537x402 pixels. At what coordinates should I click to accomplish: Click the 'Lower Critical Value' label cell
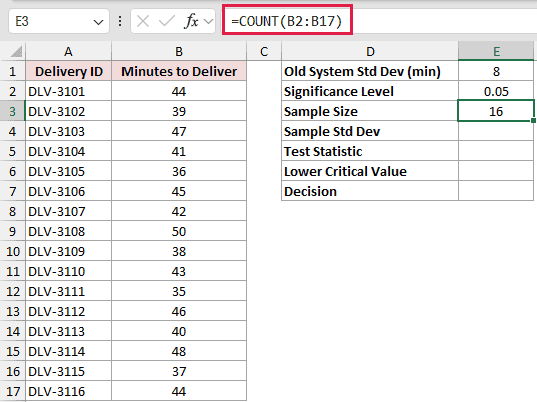tap(370, 171)
